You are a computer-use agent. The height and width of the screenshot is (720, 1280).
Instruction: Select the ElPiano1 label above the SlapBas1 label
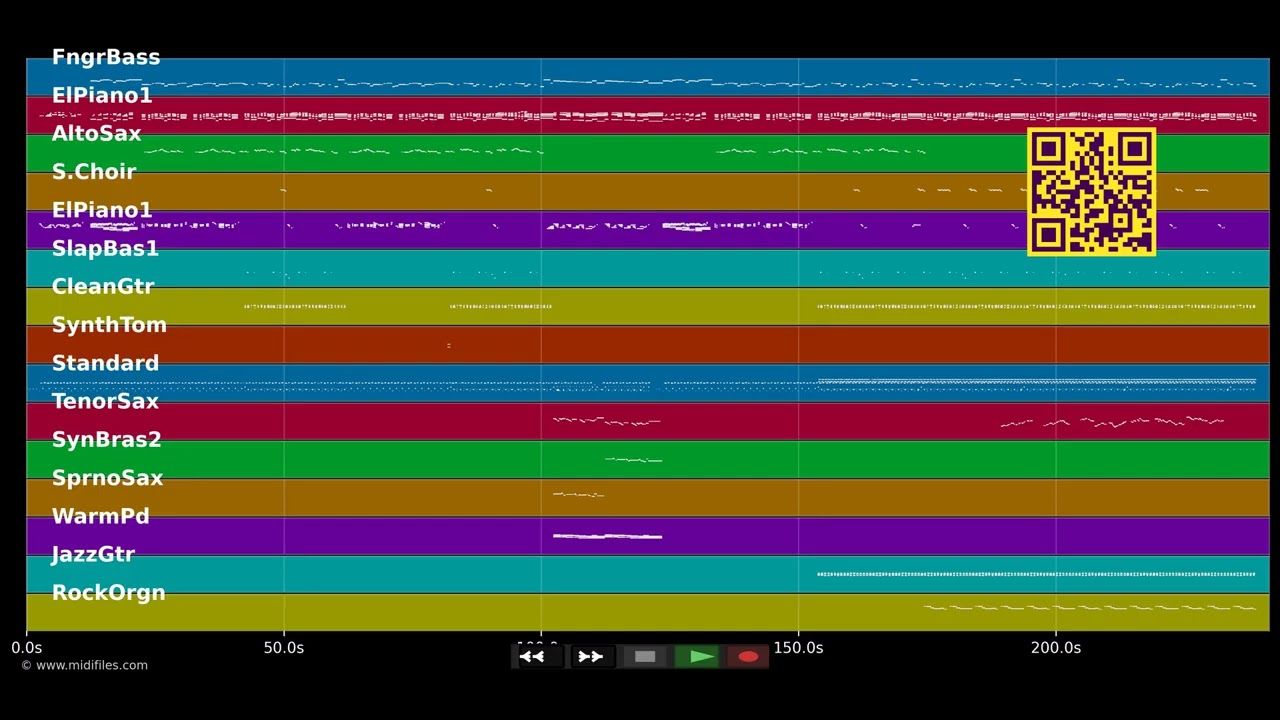tap(102, 210)
